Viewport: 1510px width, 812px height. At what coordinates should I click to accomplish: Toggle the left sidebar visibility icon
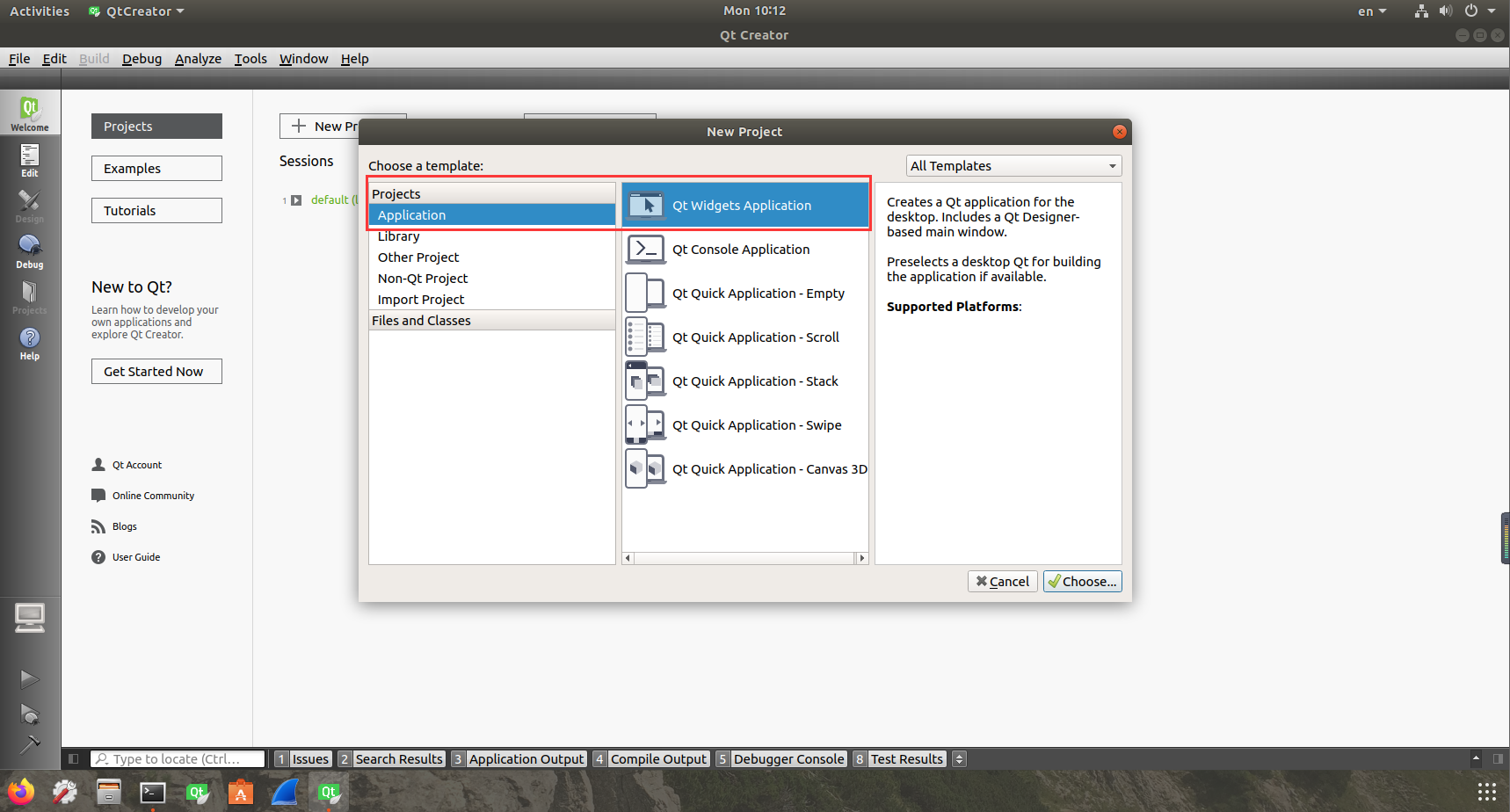(74, 759)
